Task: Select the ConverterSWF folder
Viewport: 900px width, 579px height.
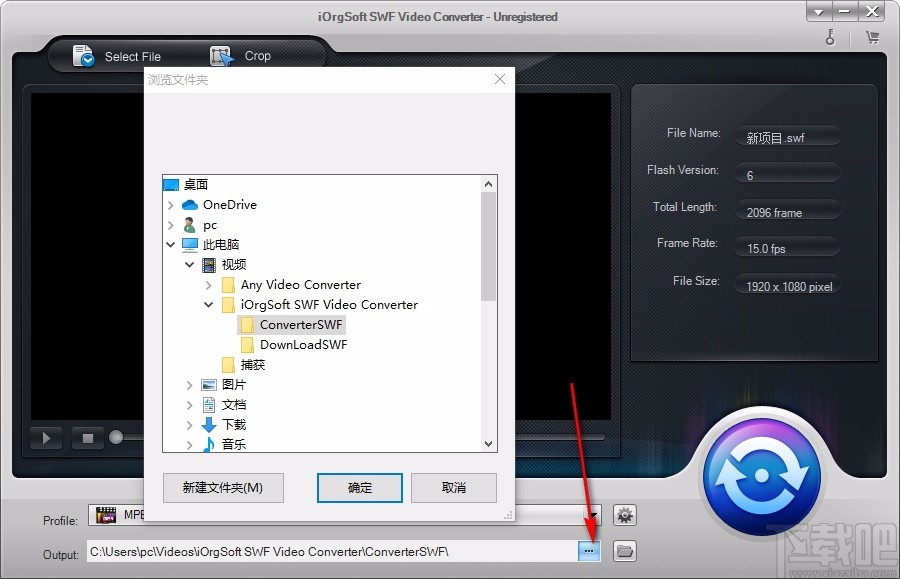Action: 300,324
